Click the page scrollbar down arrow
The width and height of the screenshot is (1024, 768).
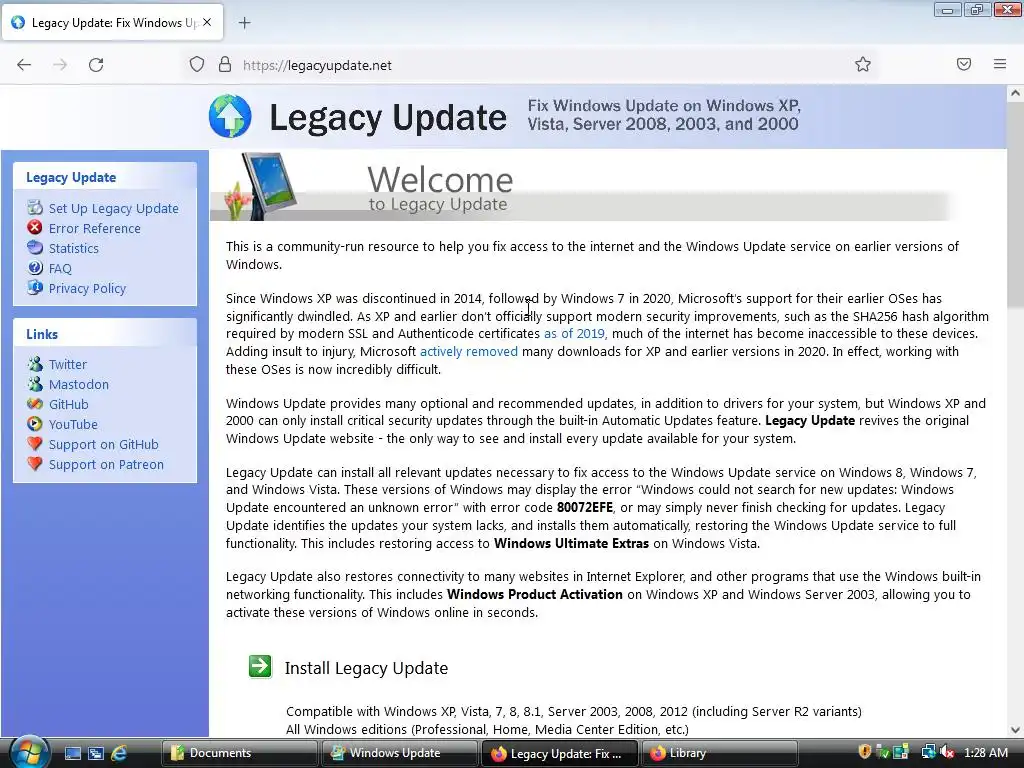coord(1015,729)
